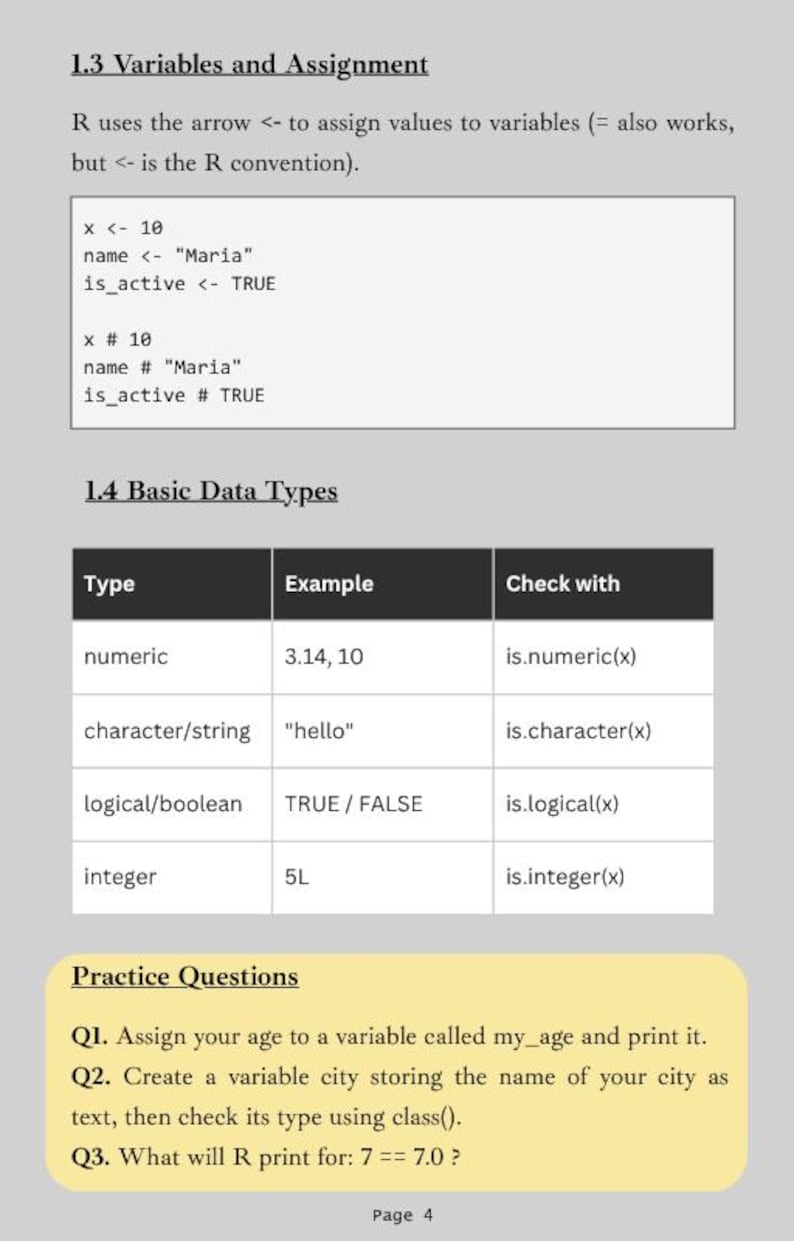Click the heading 1.3 Variables and Assignment
Image resolution: width=794 pixels, height=1241 pixels.
tap(250, 65)
